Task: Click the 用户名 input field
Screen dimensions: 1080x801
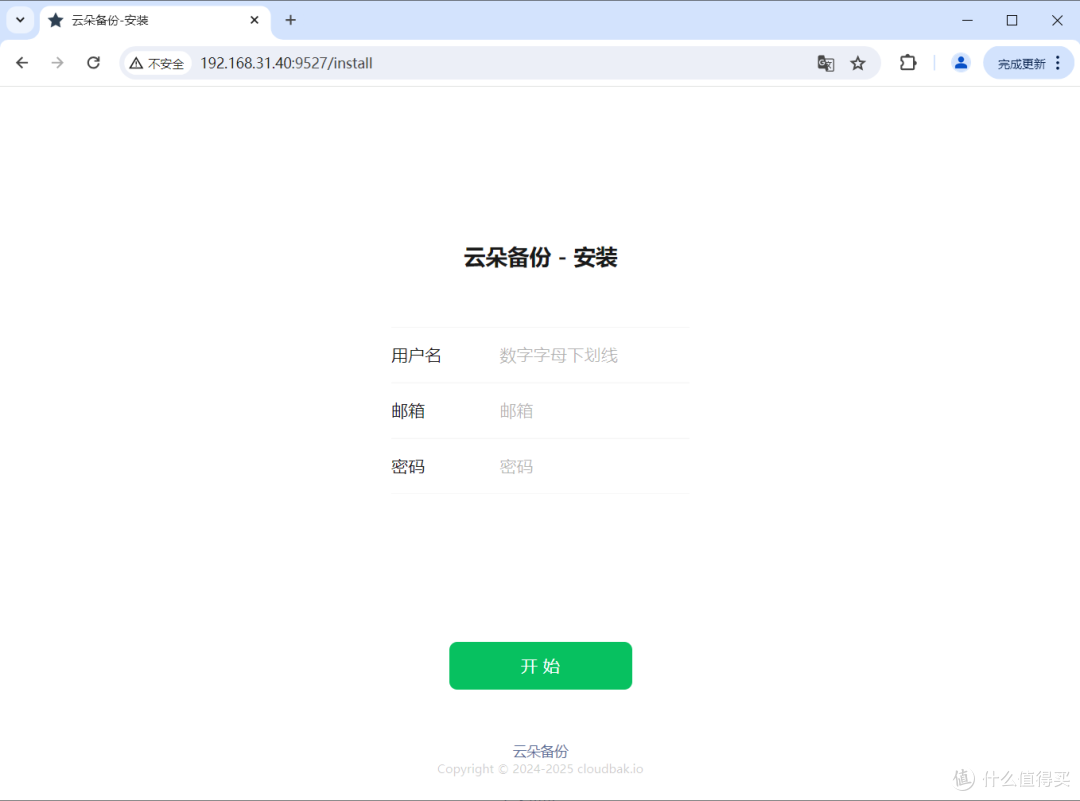Action: click(590, 355)
